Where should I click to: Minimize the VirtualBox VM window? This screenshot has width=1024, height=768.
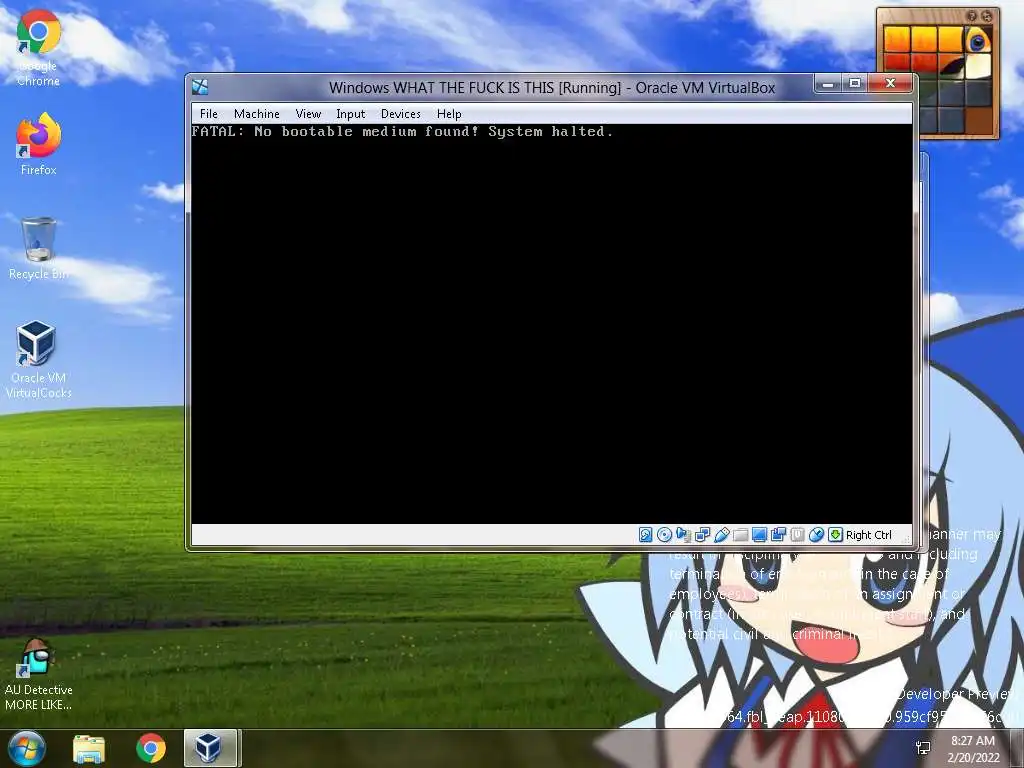827,84
